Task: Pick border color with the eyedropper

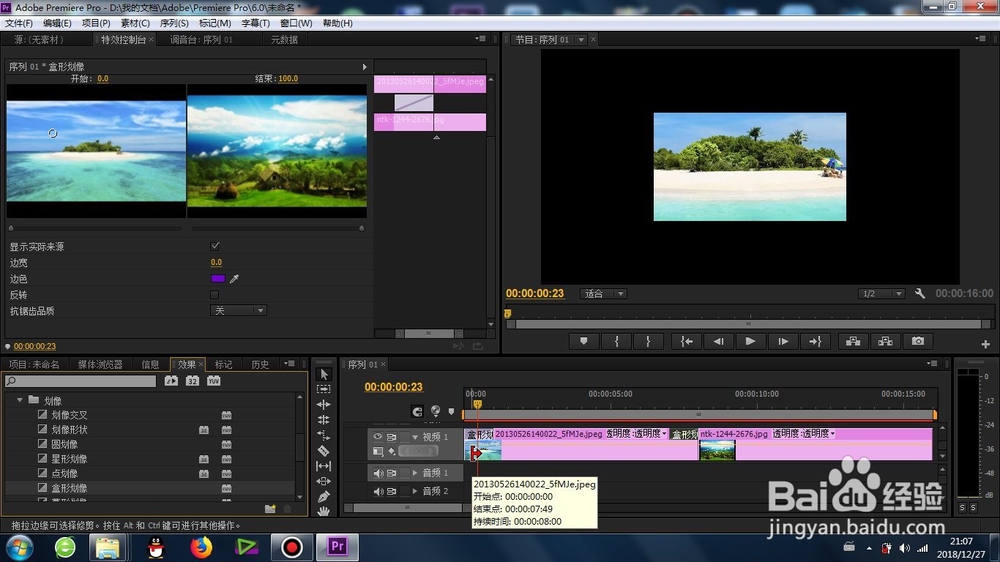Action: (x=234, y=279)
